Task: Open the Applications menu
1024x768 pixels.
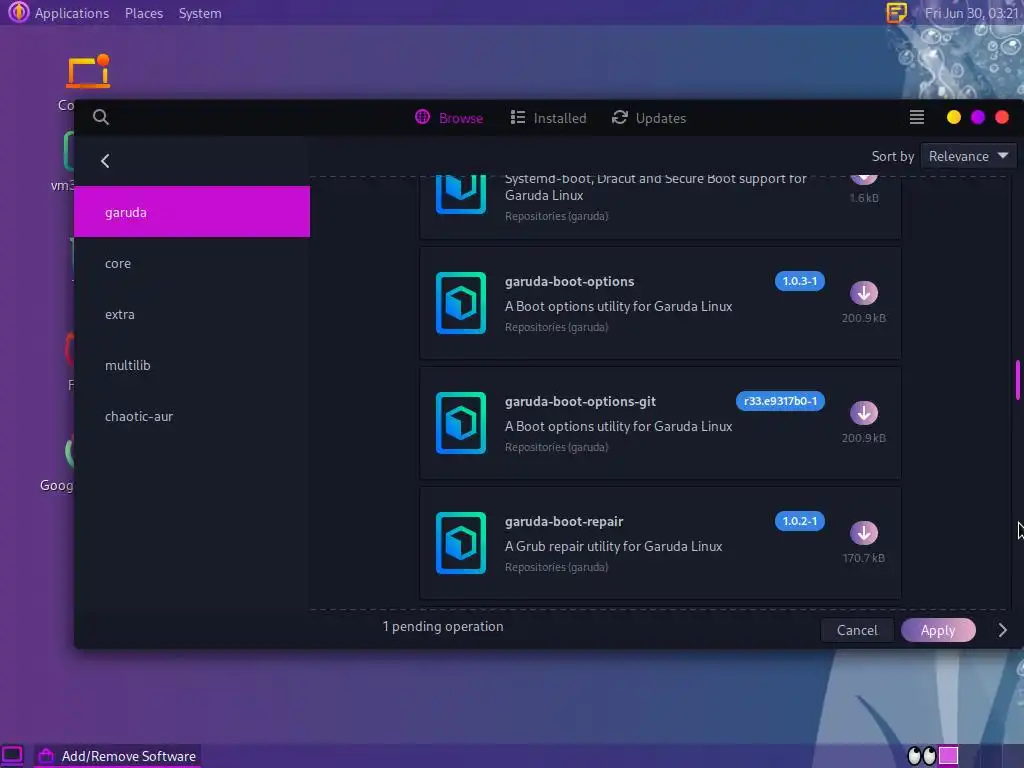Action: pos(72,13)
